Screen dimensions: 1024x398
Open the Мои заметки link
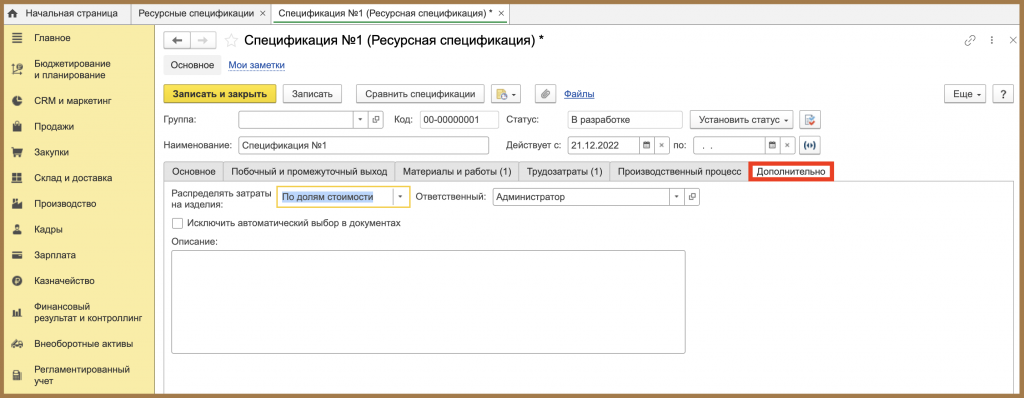(x=257, y=65)
